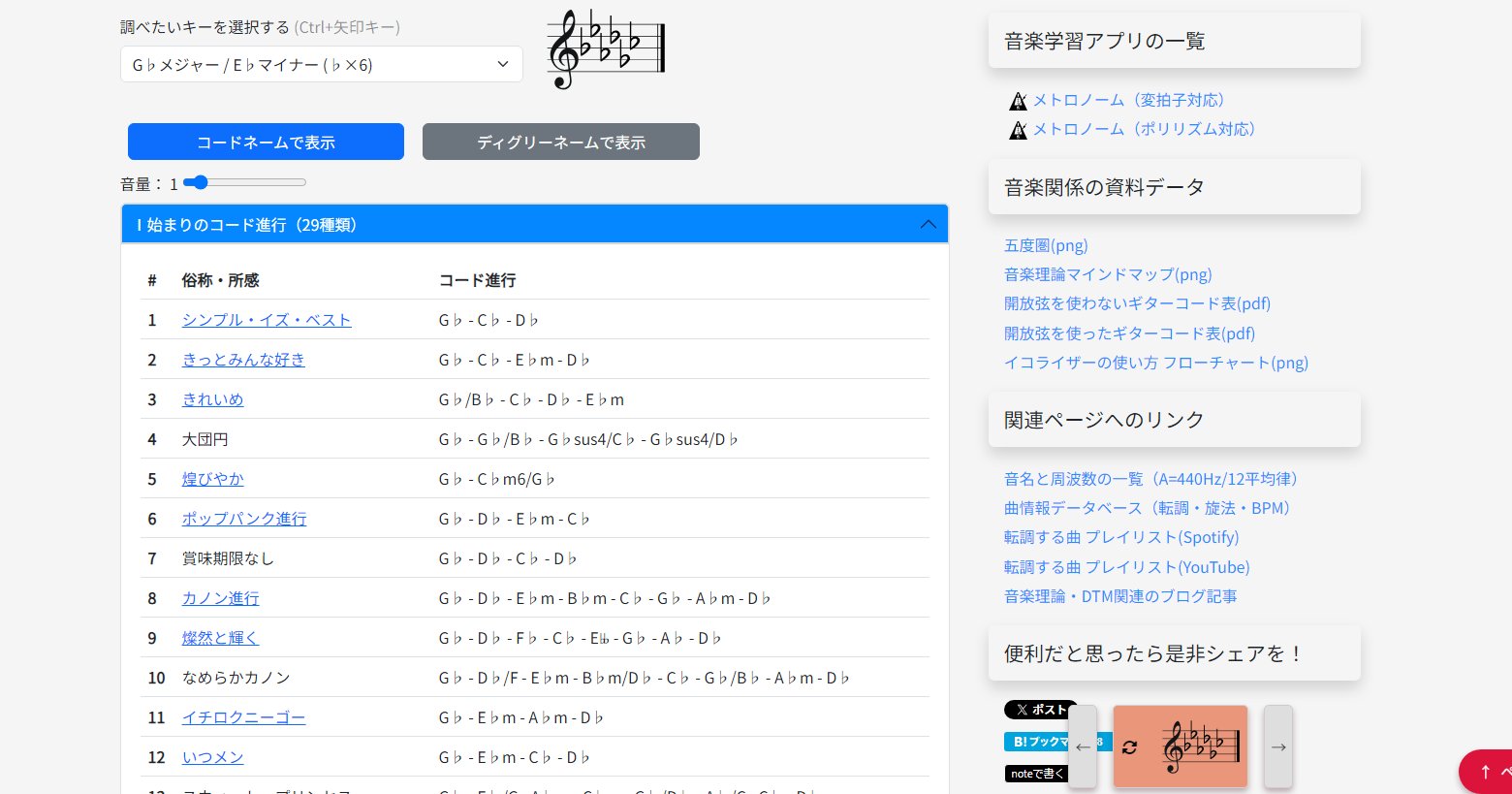The image size is (1512, 794).
Task: Click chord progression 'G♭ - C♭m6/G♭'
Action: (x=496, y=479)
